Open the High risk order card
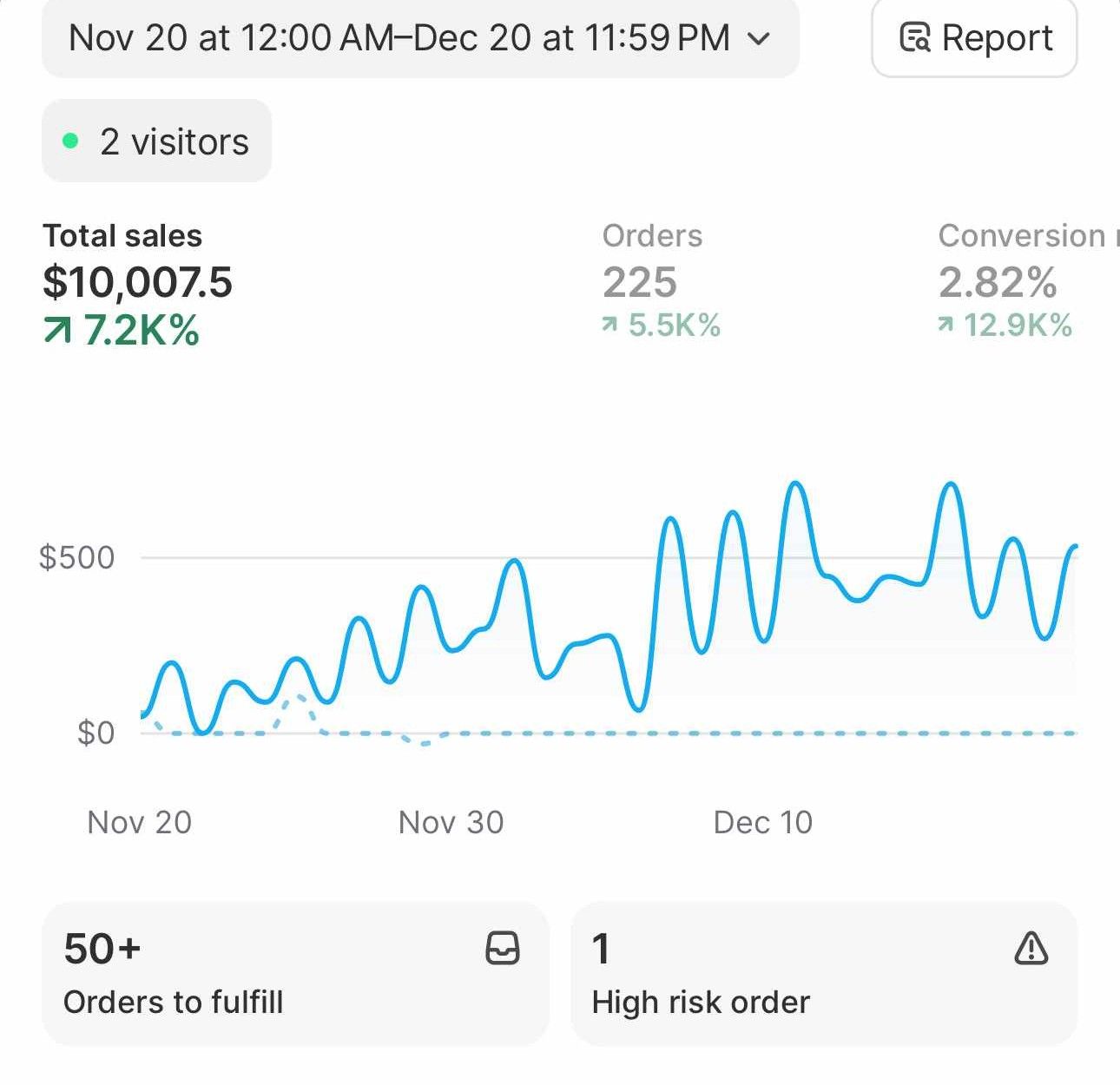 (x=823, y=973)
